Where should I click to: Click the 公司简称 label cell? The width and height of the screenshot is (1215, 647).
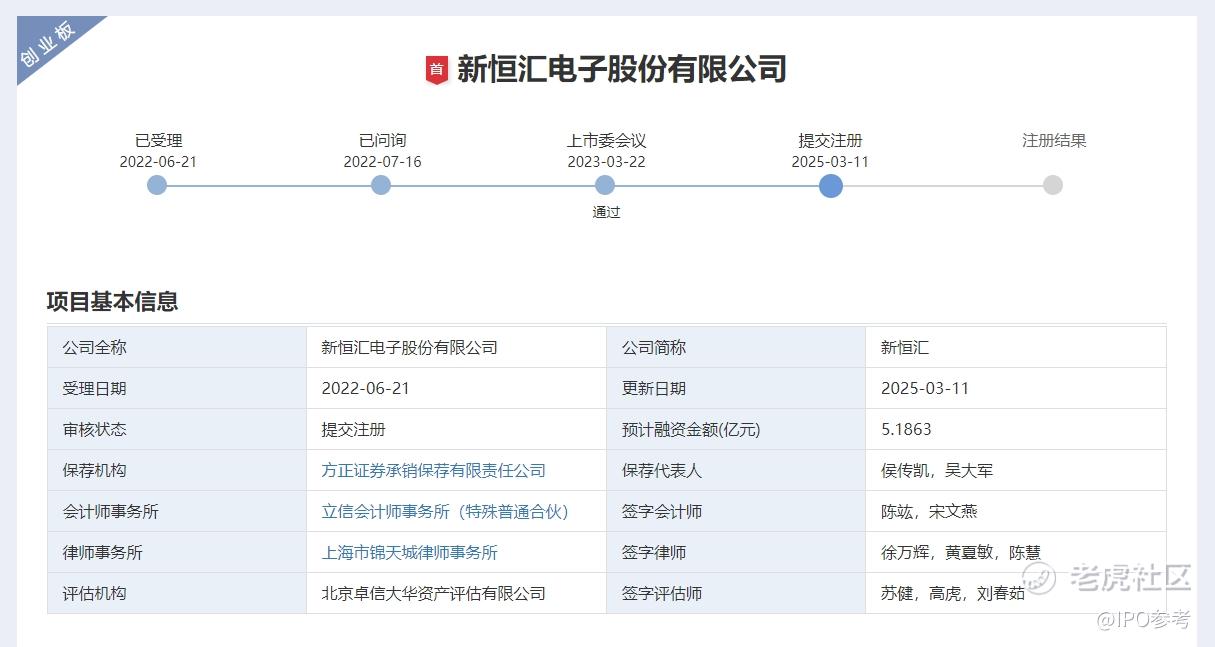coord(736,347)
